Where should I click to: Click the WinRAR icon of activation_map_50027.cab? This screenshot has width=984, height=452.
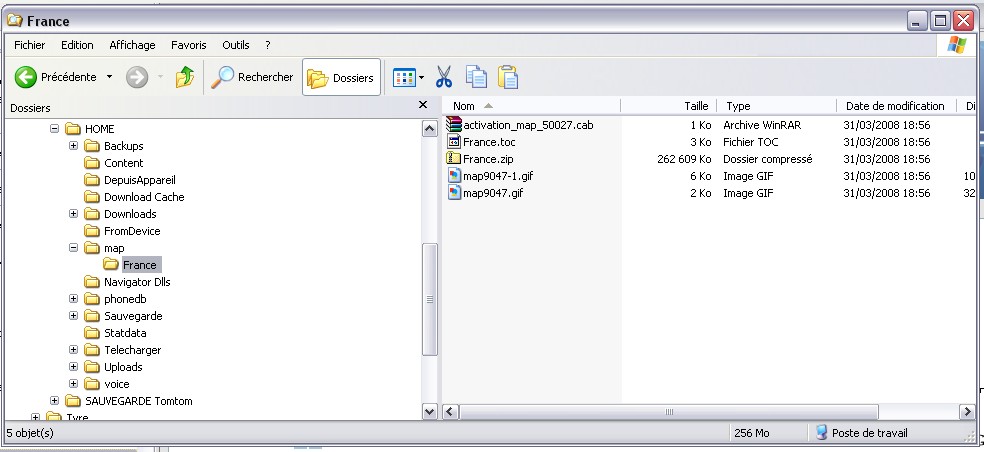(x=454, y=124)
